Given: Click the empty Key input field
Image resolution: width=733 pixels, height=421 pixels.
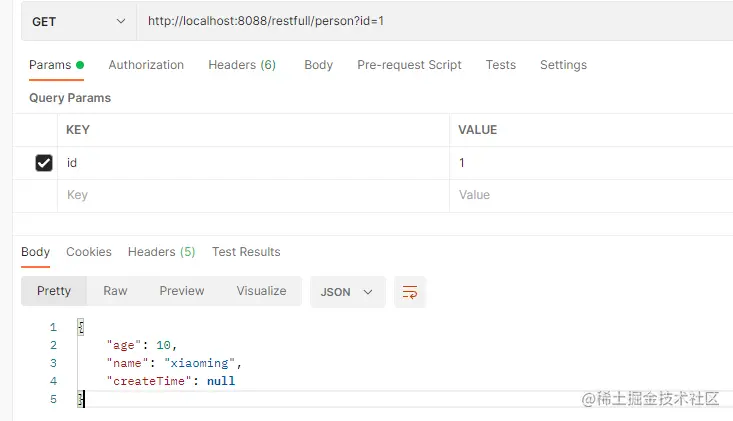Looking at the screenshot, I should click(253, 195).
